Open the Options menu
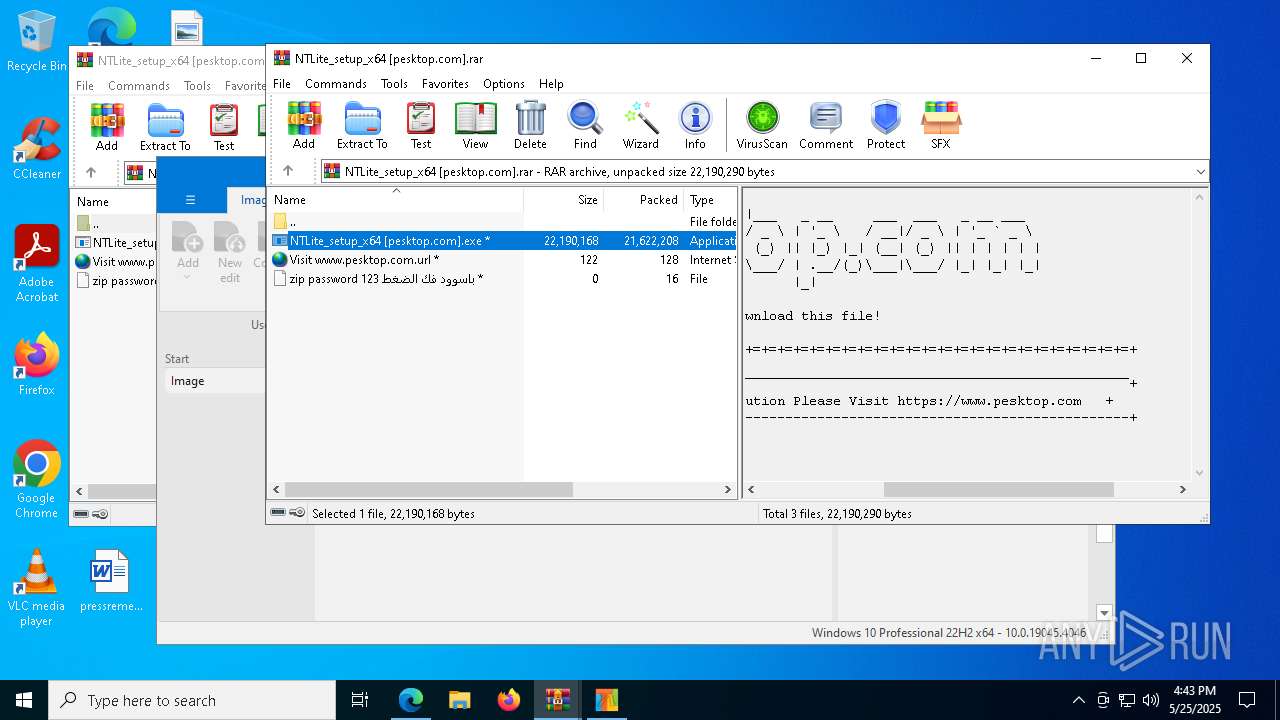Screen dimensions: 1280x720 [504, 84]
